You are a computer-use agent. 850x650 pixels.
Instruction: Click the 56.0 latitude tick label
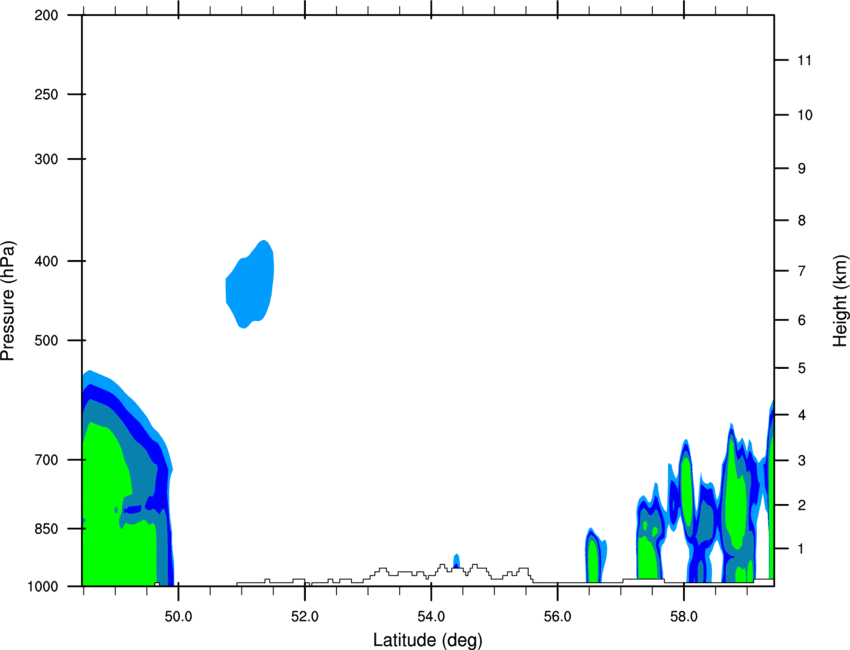tap(557, 617)
